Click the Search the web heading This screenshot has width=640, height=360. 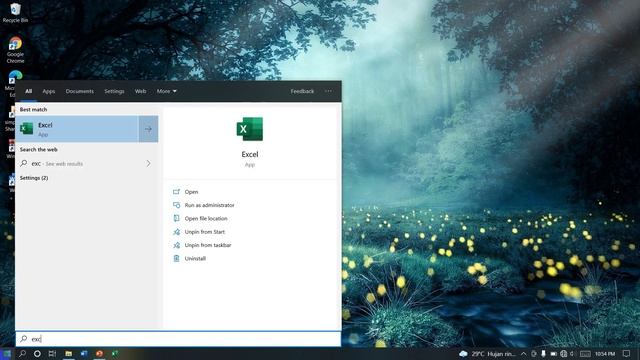38,149
